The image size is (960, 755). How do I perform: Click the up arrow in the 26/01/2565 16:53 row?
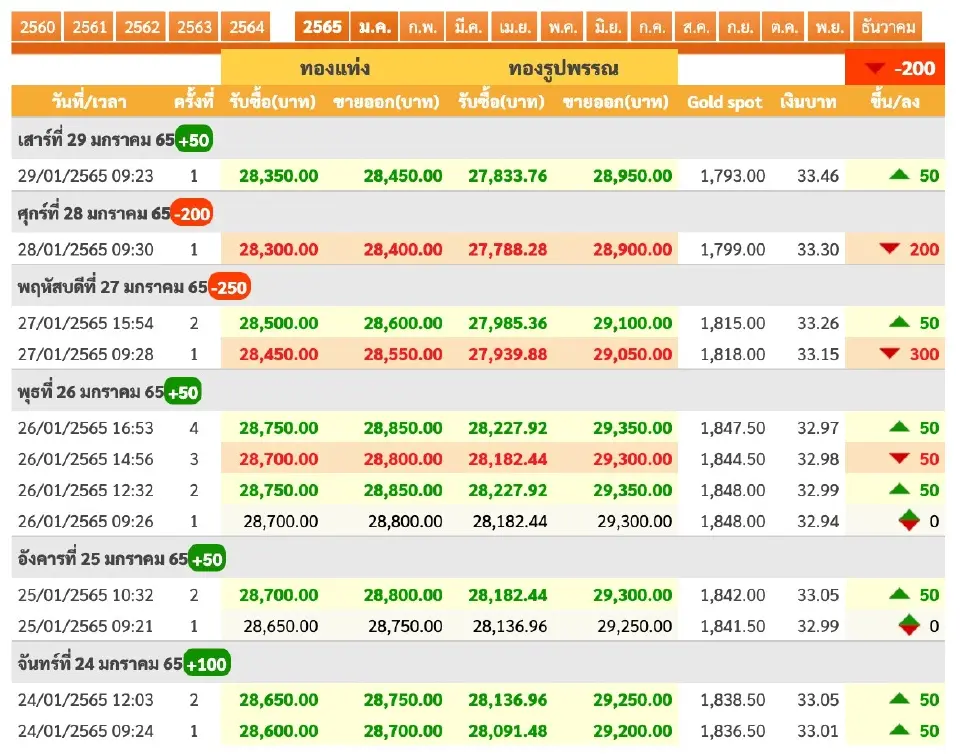click(x=899, y=427)
